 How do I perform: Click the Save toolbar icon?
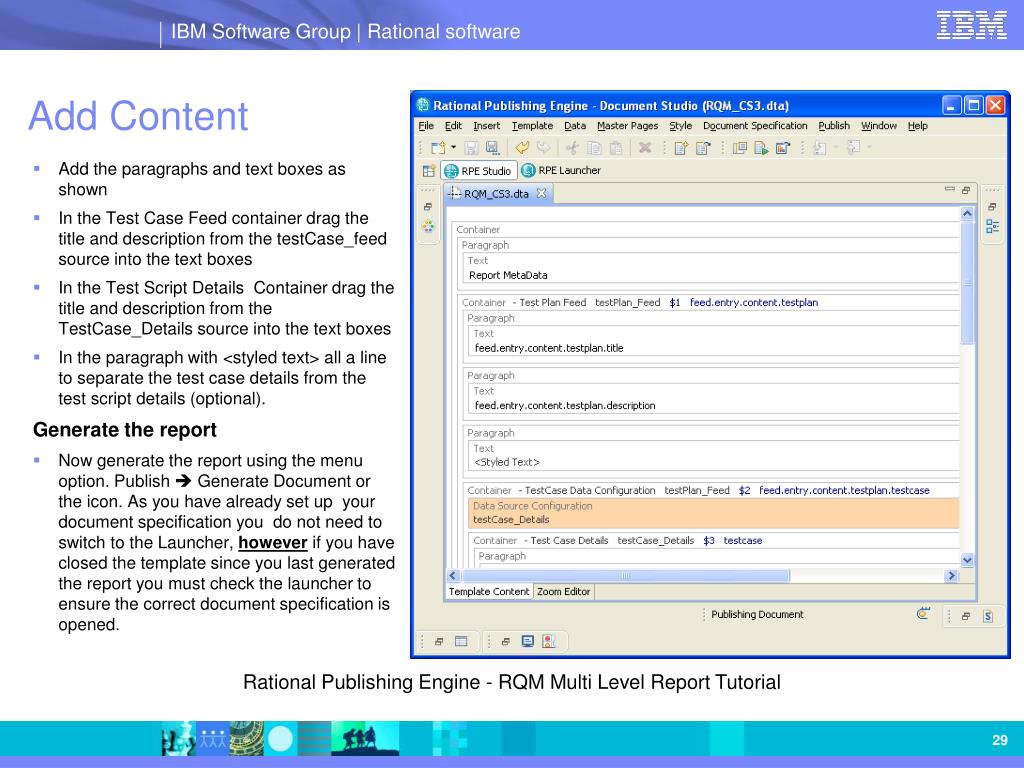click(471, 148)
